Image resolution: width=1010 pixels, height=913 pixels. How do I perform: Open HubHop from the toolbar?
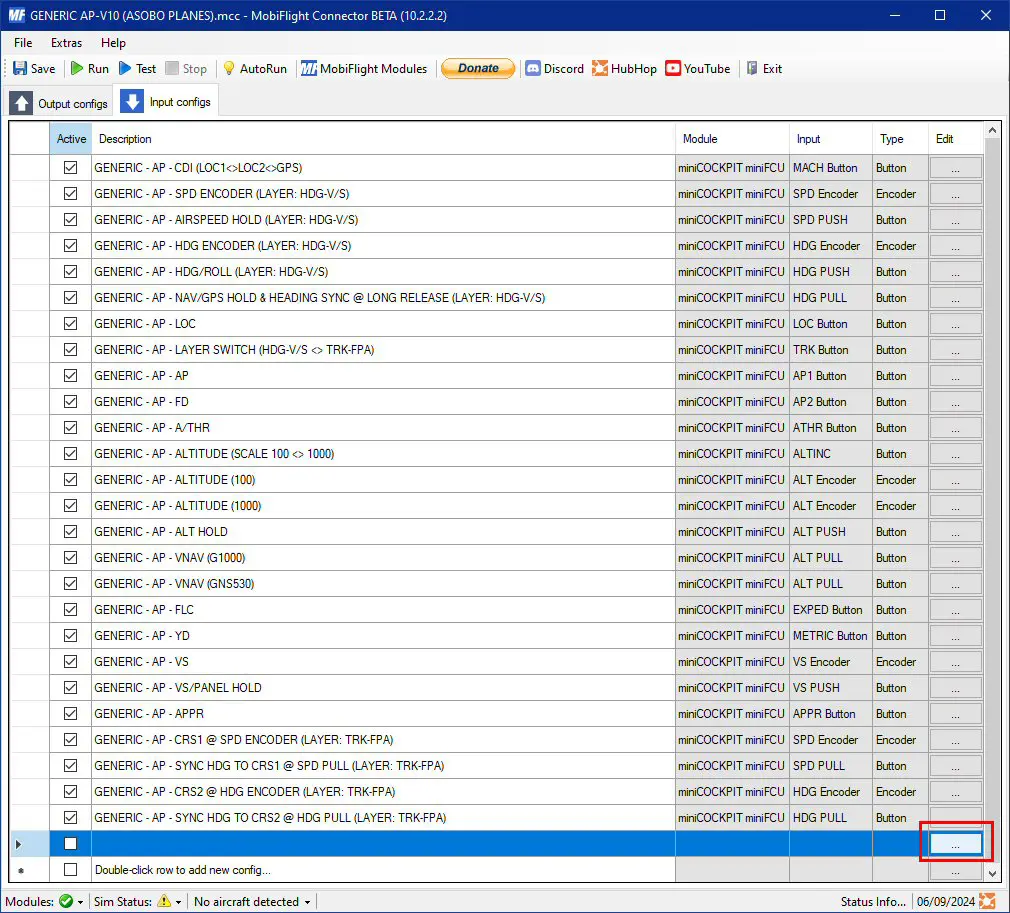[624, 68]
